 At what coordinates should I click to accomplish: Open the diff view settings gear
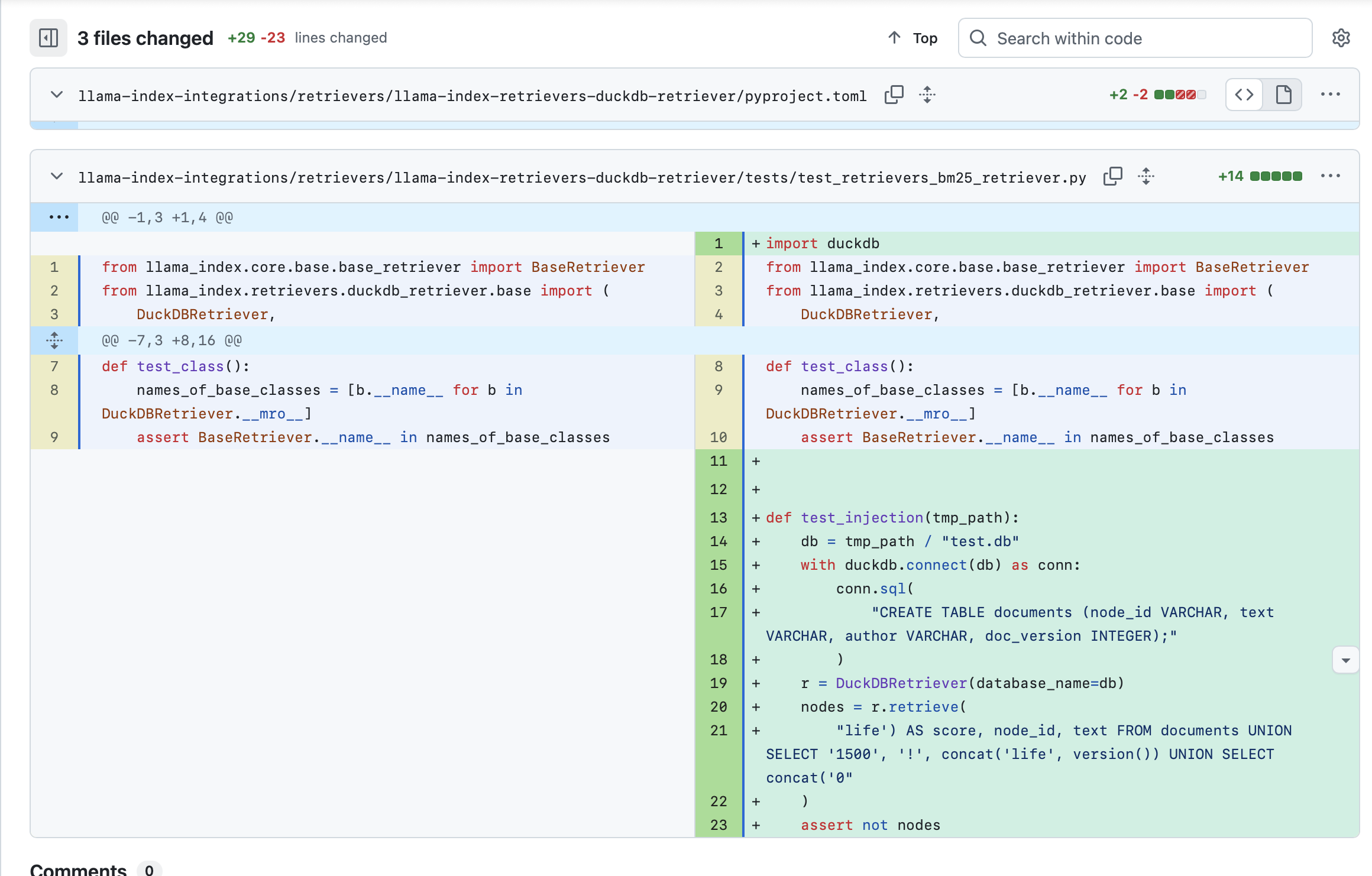click(1341, 38)
